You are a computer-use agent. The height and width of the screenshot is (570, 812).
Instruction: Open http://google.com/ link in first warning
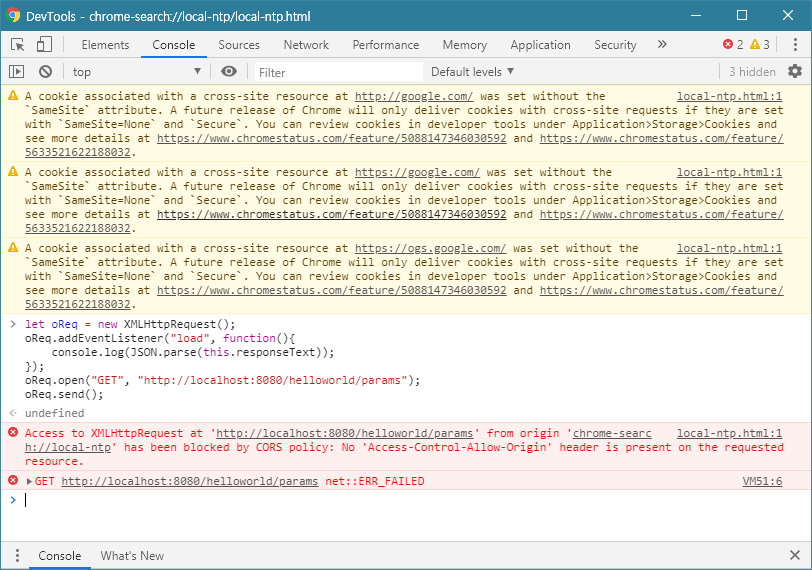[x=414, y=96]
